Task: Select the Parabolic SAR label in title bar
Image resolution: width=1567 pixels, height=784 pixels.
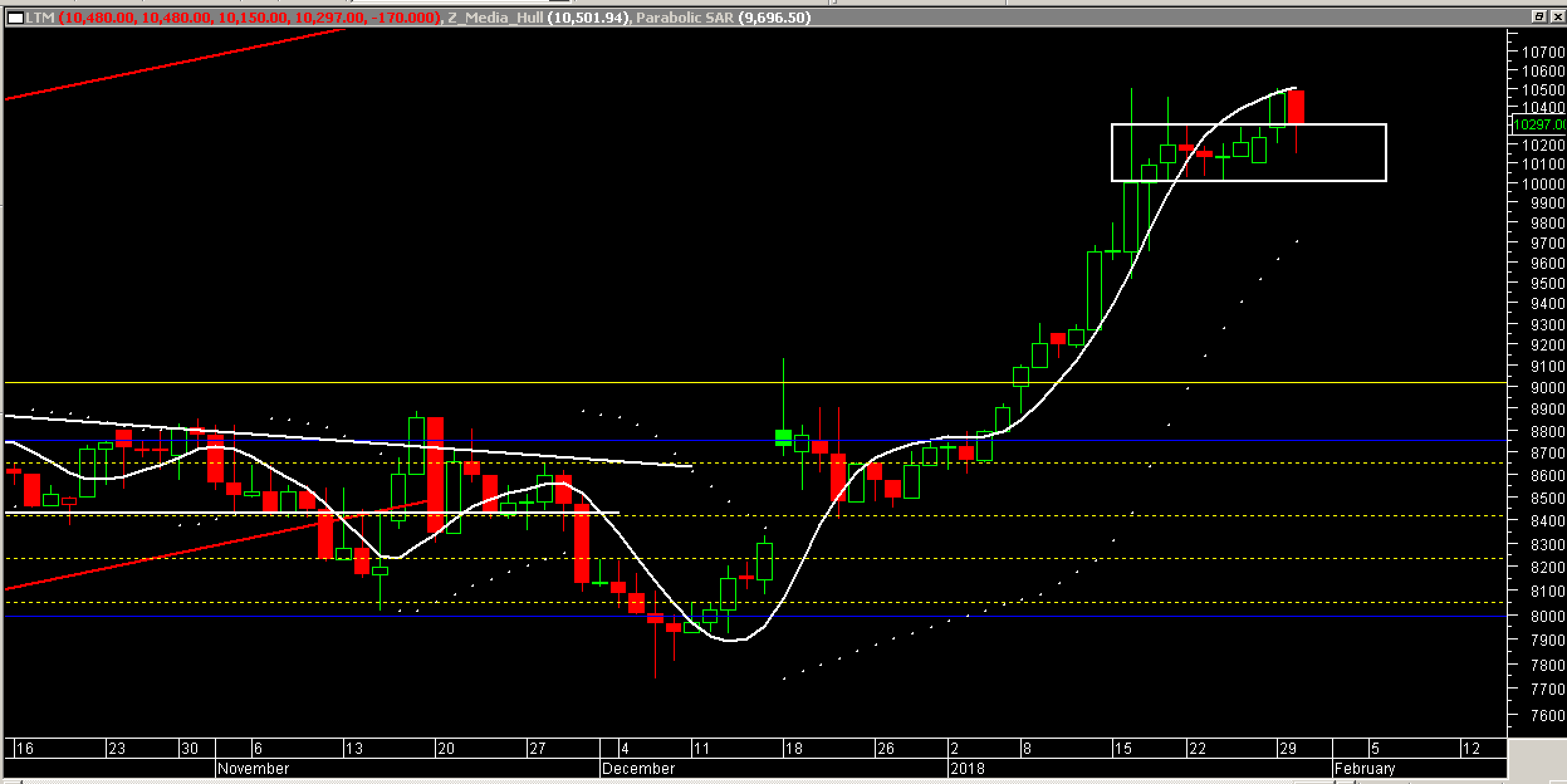Action: [685, 18]
